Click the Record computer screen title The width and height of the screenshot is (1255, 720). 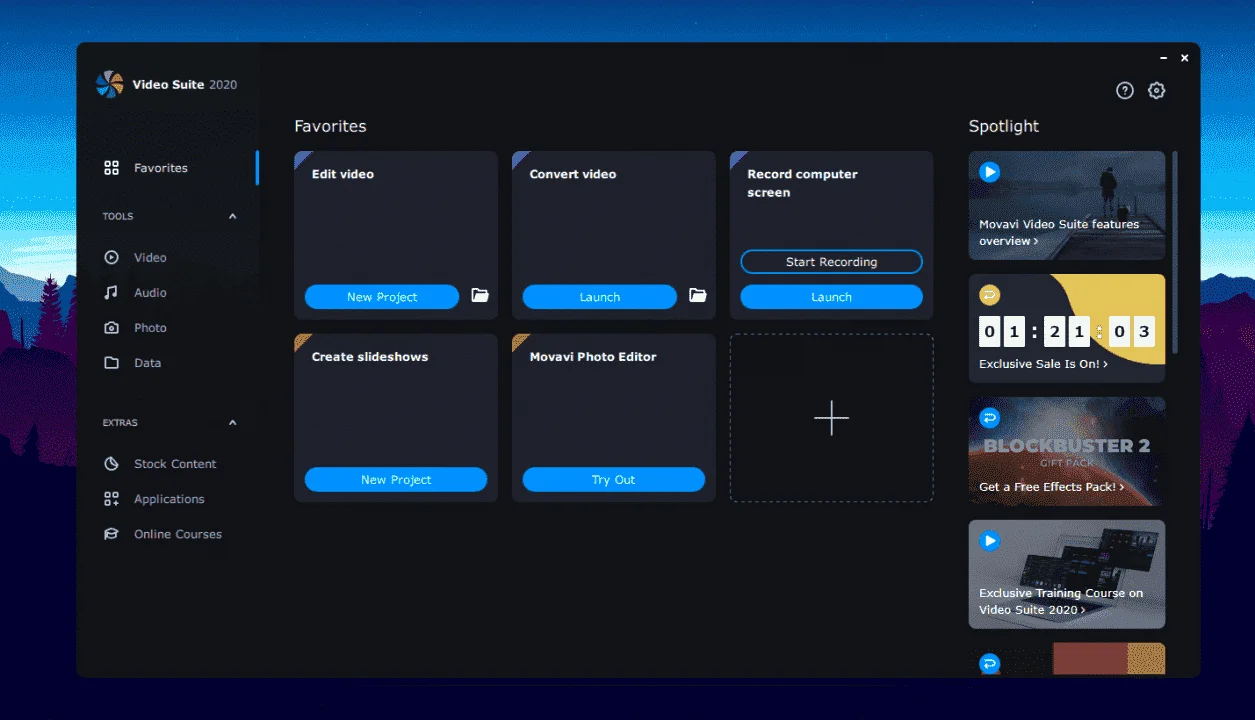(x=803, y=183)
